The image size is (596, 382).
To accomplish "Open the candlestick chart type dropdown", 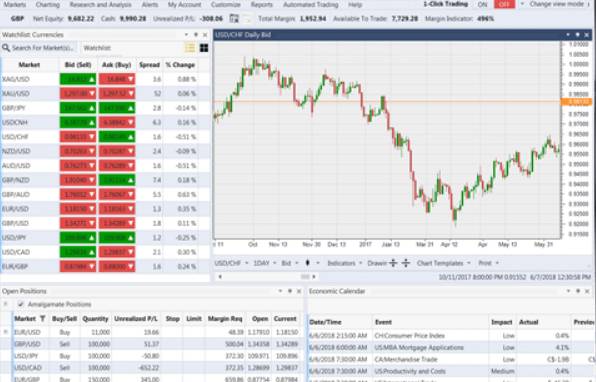I will (312, 263).
